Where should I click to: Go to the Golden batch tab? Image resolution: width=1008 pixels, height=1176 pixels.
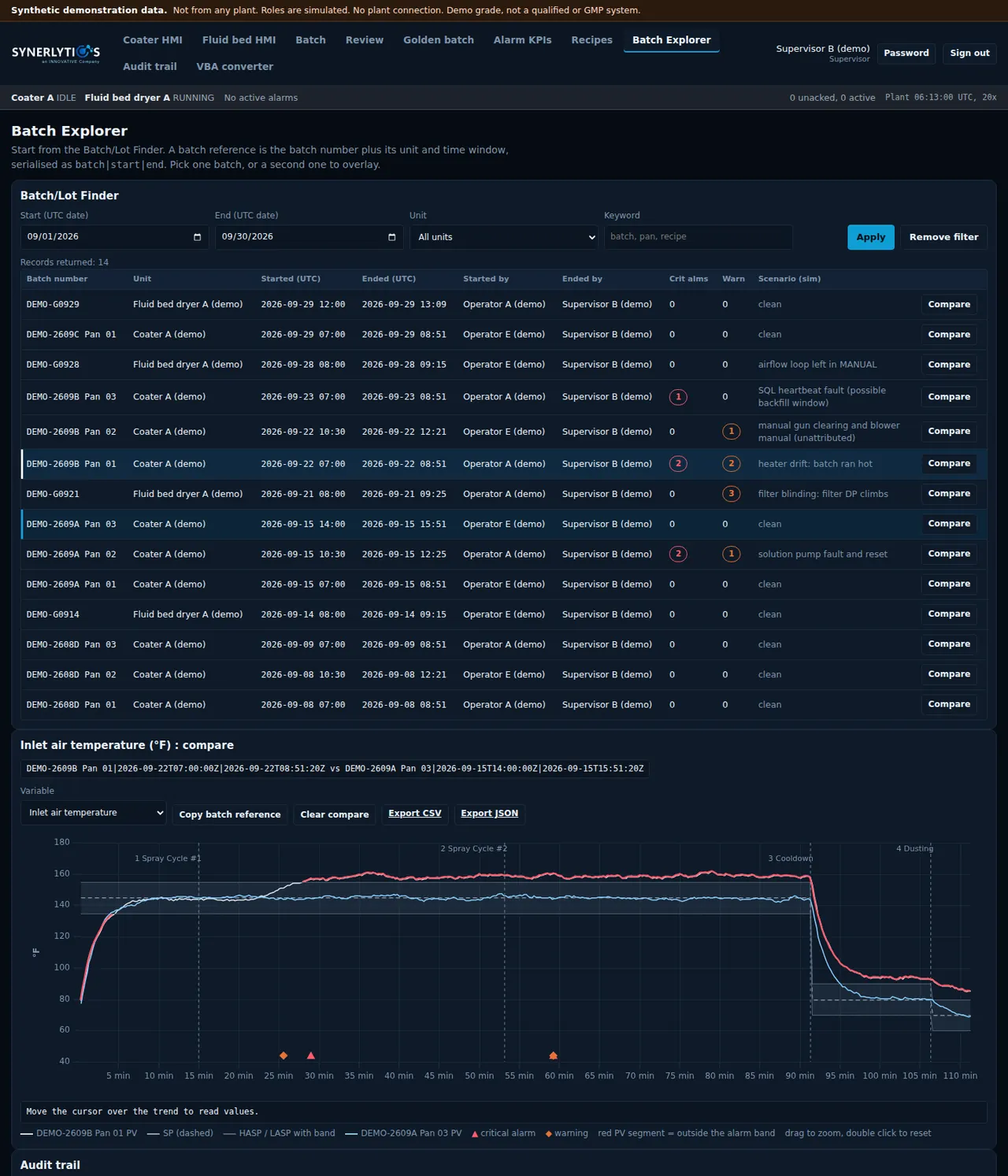pyautogui.click(x=439, y=40)
